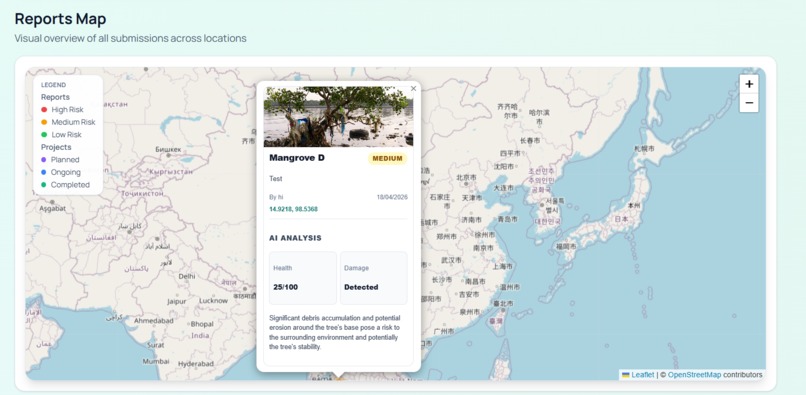Click the Reports legend section label
The height and width of the screenshot is (395, 806).
pos(55,97)
